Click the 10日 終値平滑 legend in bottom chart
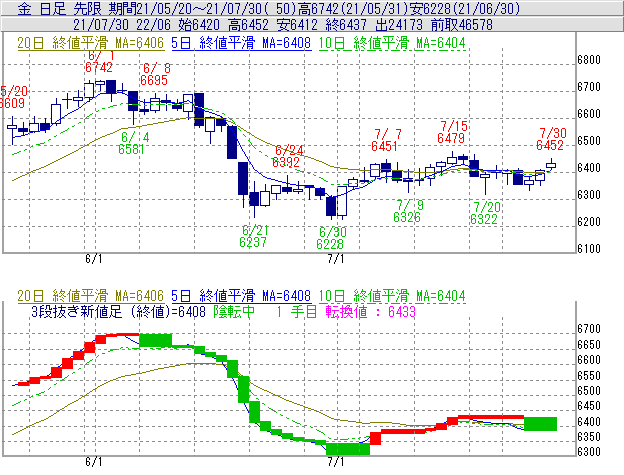 (392, 296)
